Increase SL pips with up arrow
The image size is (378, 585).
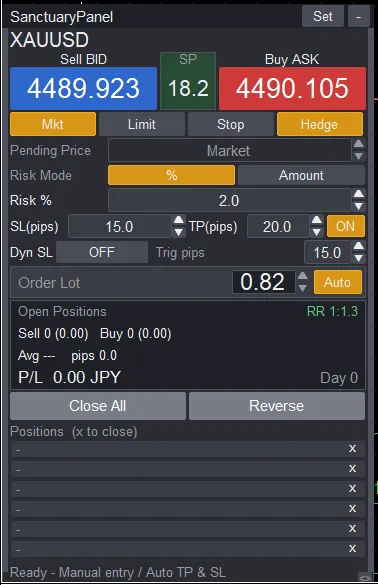tap(179, 220)
